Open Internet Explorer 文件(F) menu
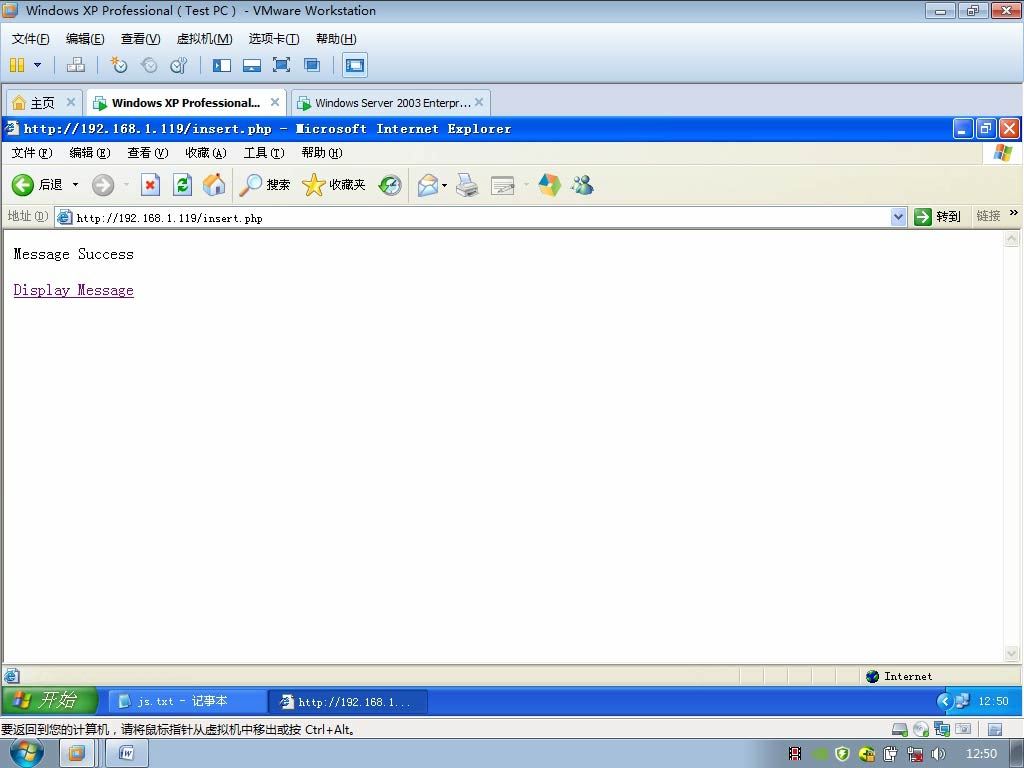The width and height of the screenshot is (1024, 768). click(32, 153)
